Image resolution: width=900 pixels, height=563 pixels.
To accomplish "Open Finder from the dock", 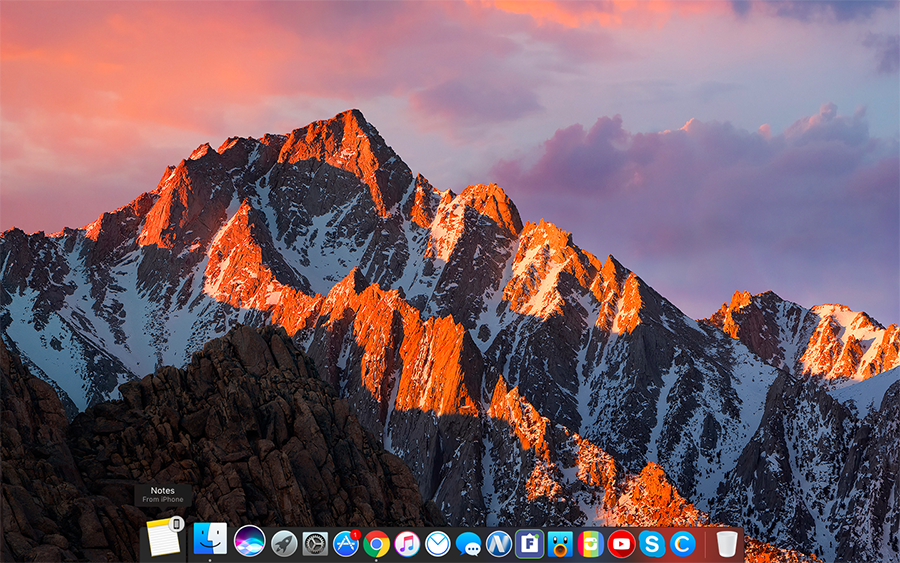I will tap(210, 540).
